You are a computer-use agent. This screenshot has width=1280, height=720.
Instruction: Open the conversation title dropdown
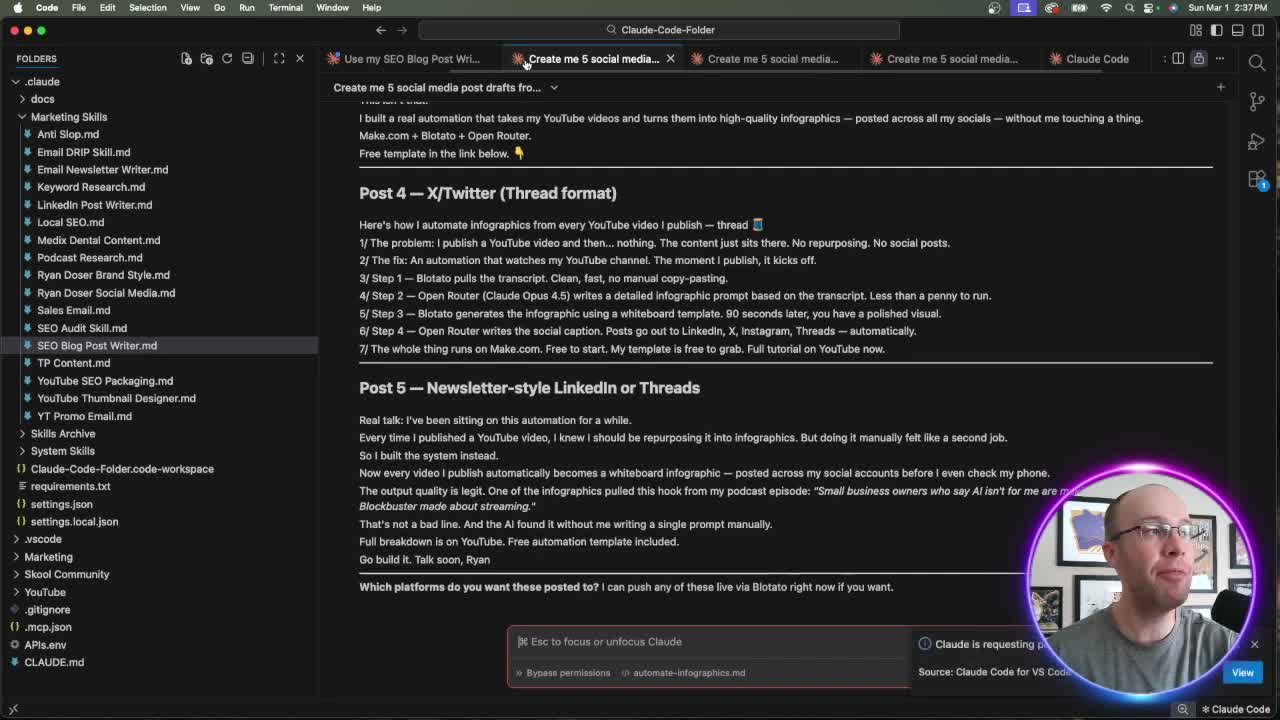click(x=446, y=87)
